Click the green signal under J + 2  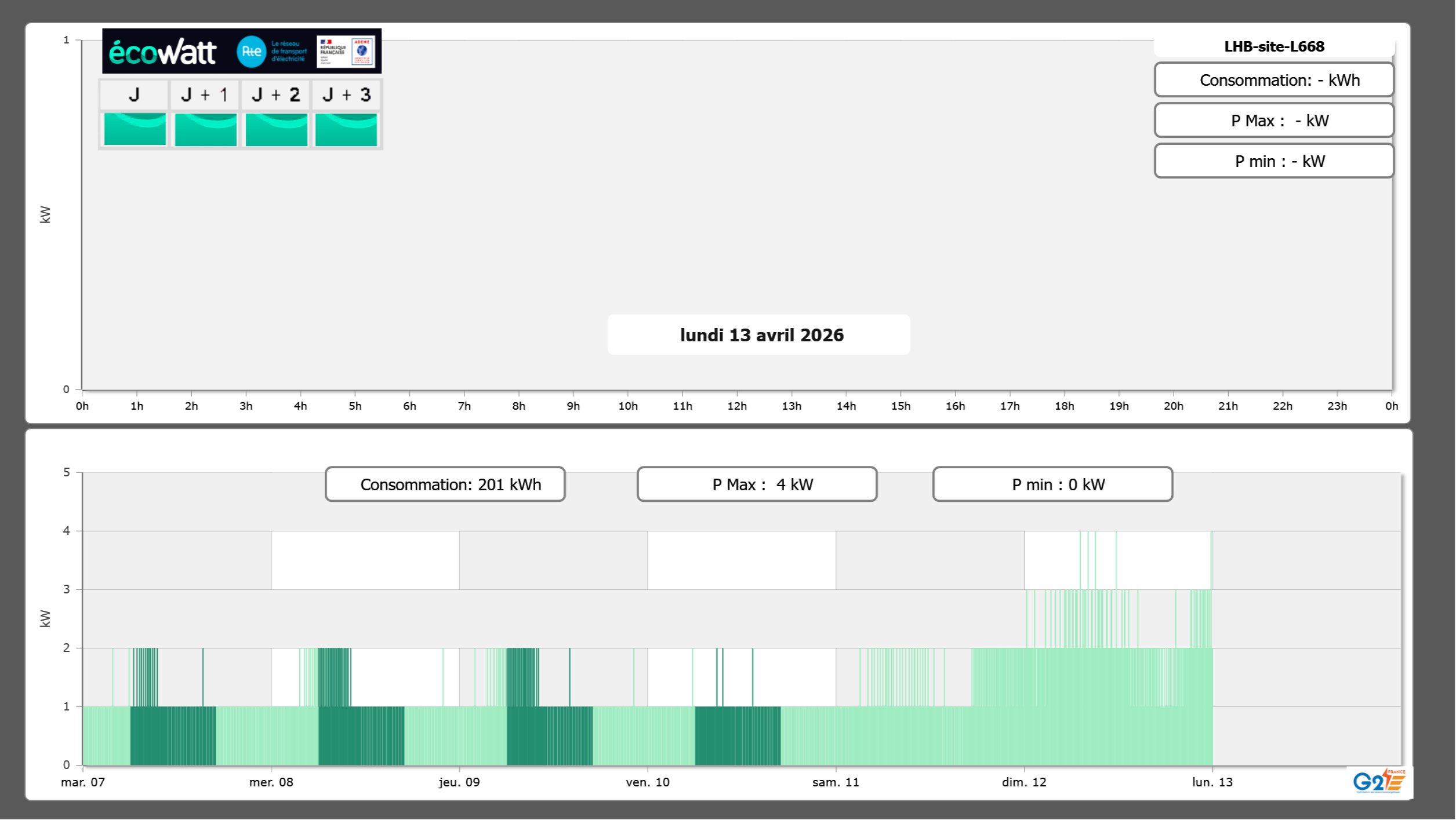[x=276, y=129]
